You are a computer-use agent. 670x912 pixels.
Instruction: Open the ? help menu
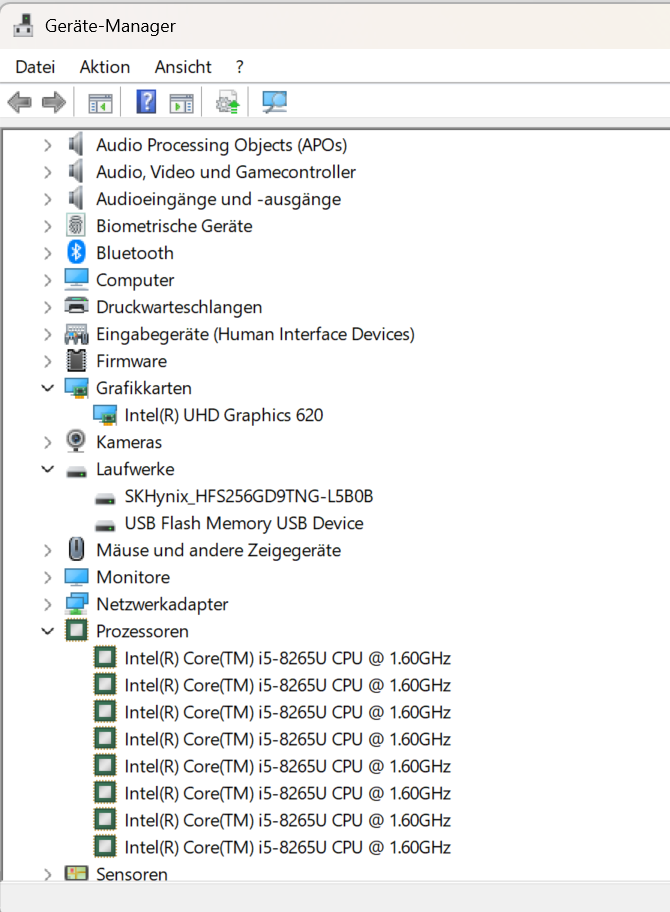coord(240,67)
